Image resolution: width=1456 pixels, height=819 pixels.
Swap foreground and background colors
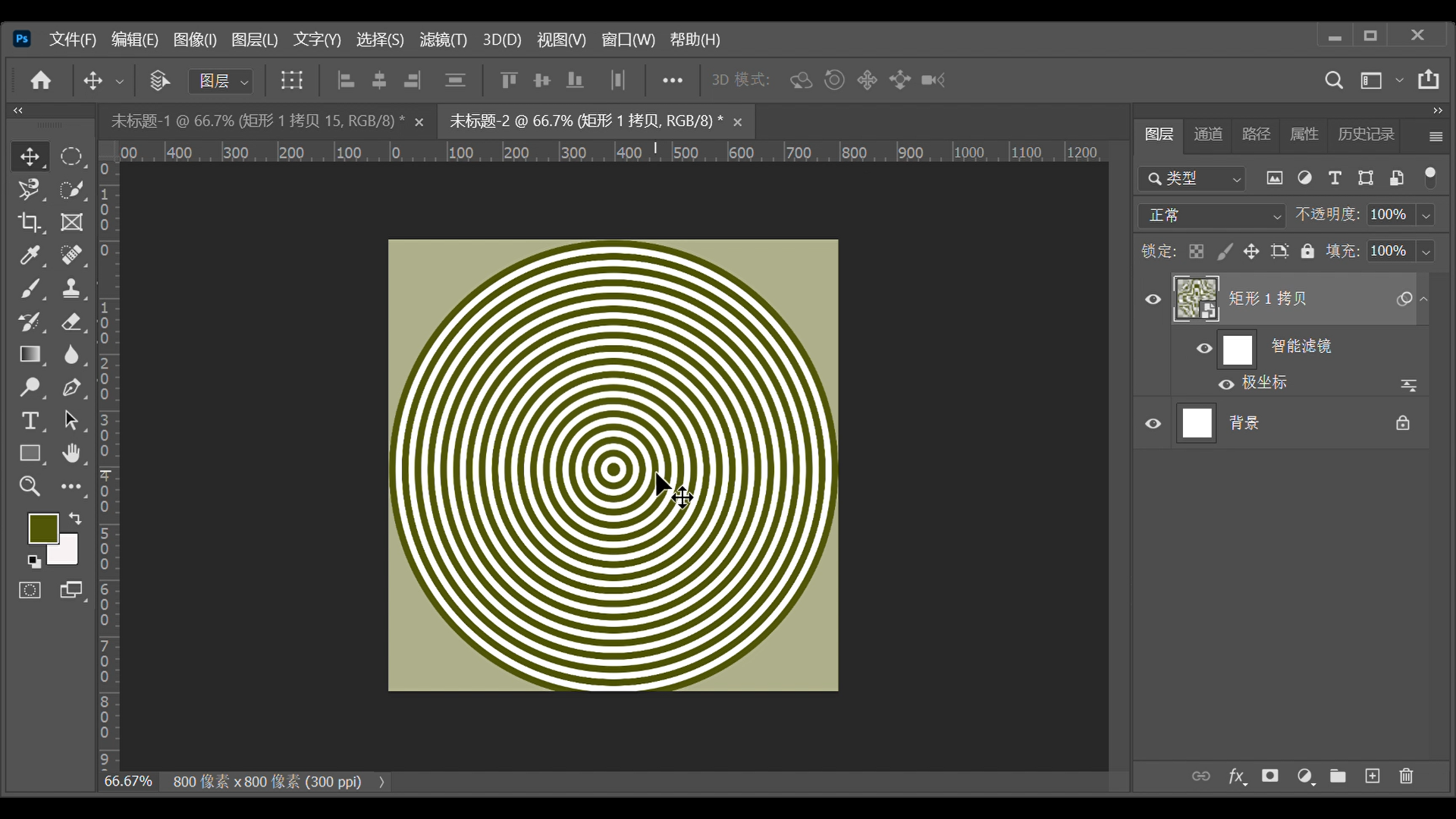point(75,519)
